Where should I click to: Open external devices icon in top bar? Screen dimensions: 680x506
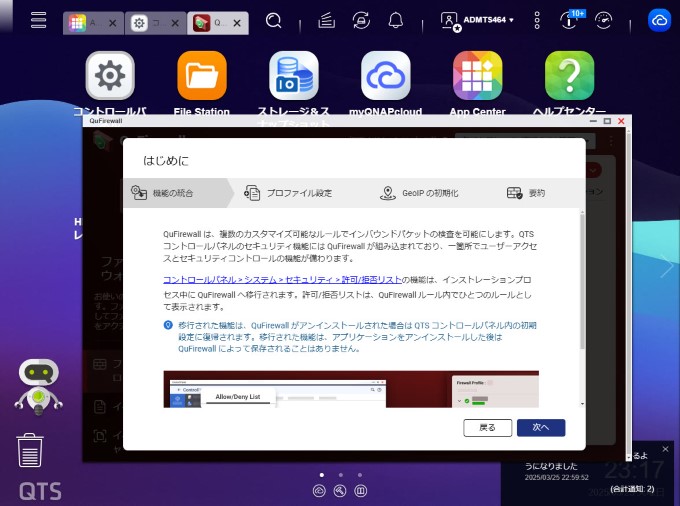(361, 20)
